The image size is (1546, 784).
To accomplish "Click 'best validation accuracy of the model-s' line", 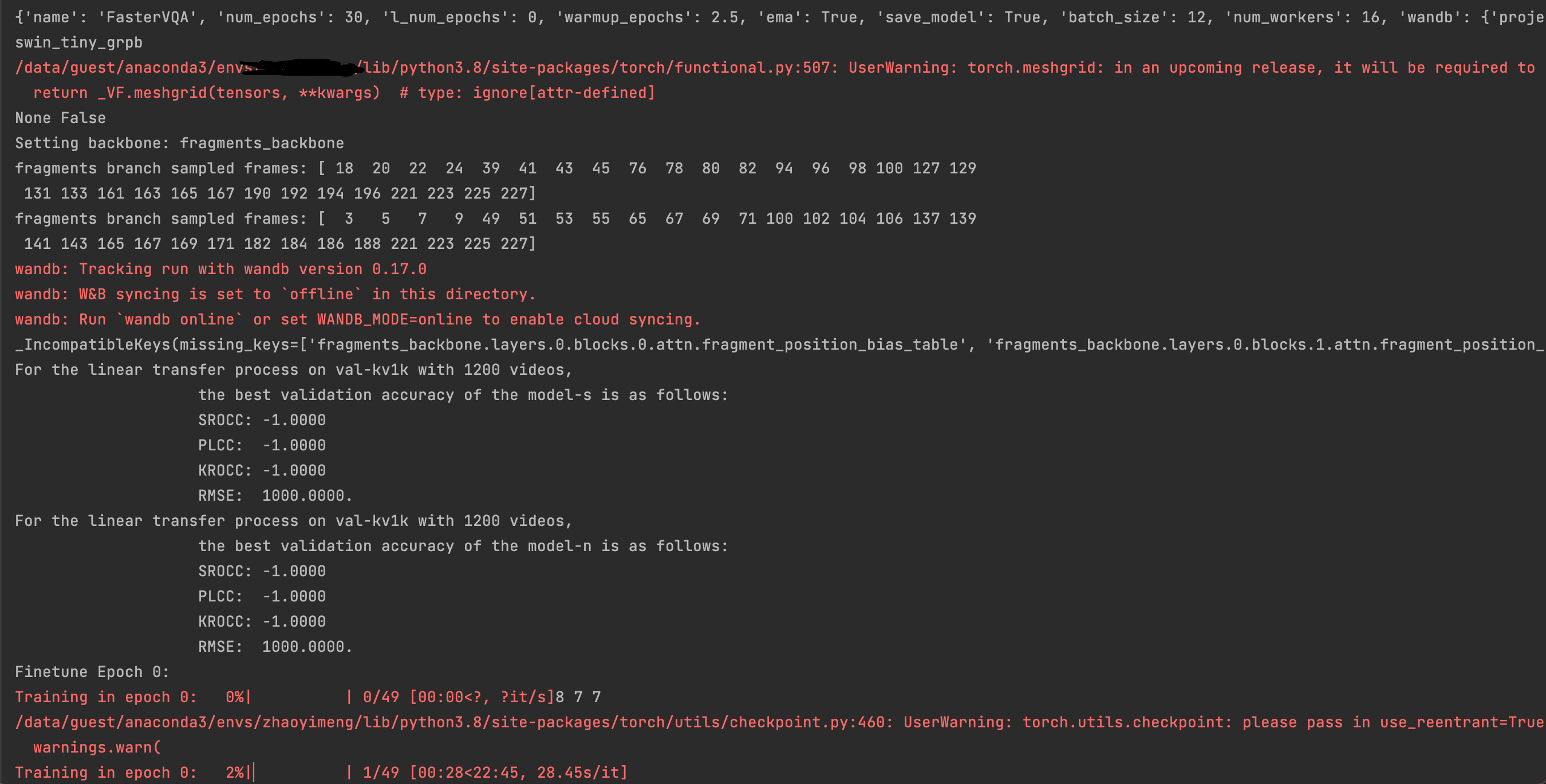I will click(463, 395).
